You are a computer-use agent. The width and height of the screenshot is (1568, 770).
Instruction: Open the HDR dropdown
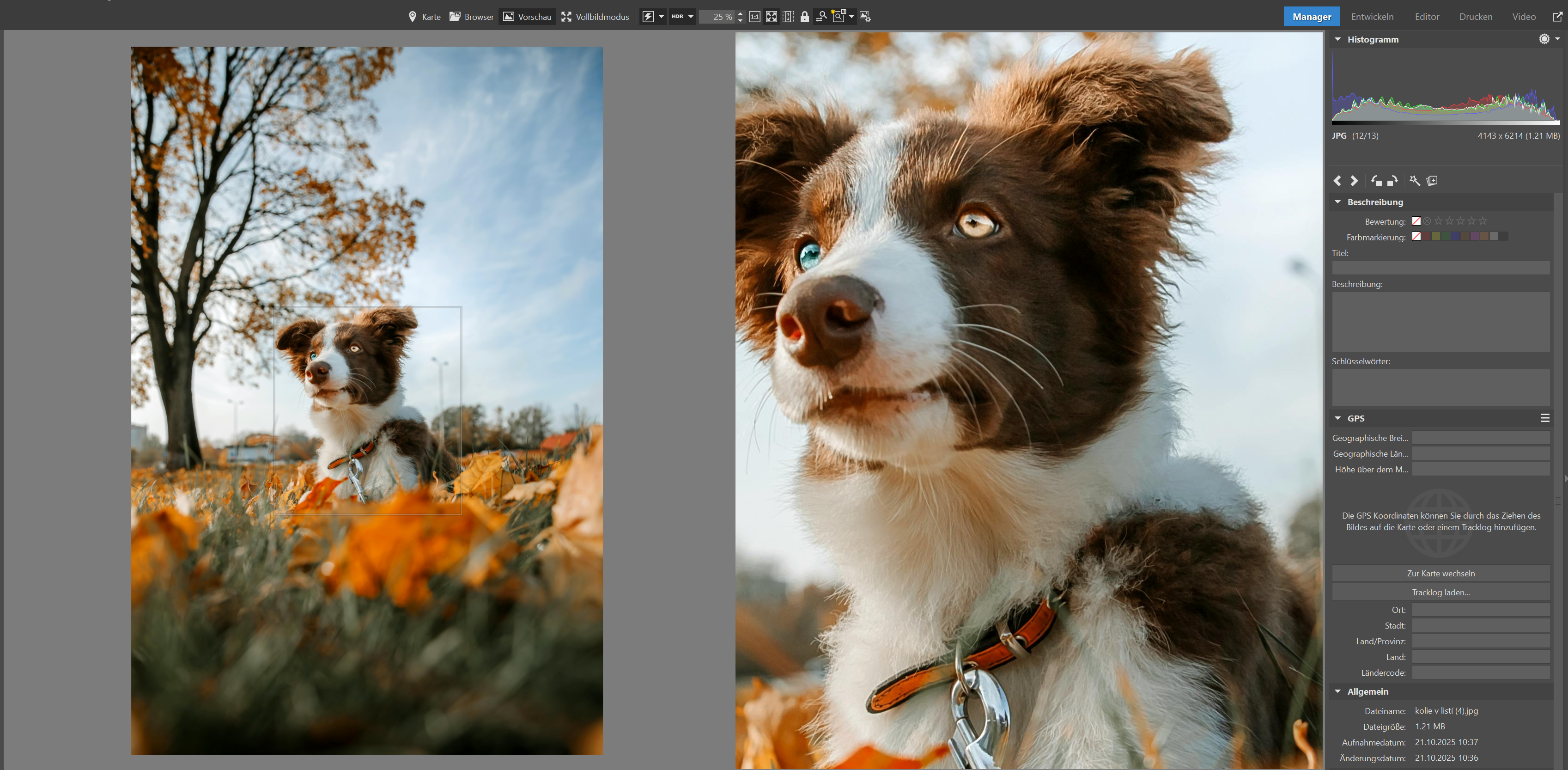click(x=691, y=17)
